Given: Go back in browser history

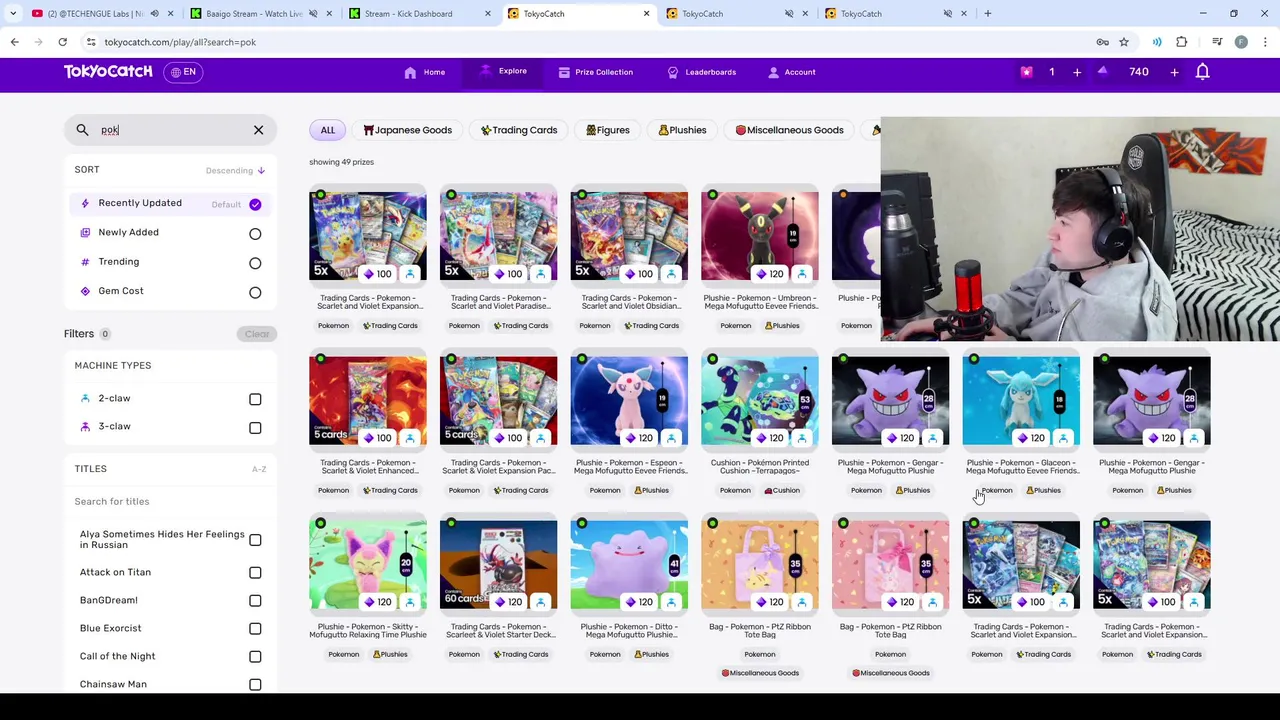Looking at the screenshot, I should (15, 42).
